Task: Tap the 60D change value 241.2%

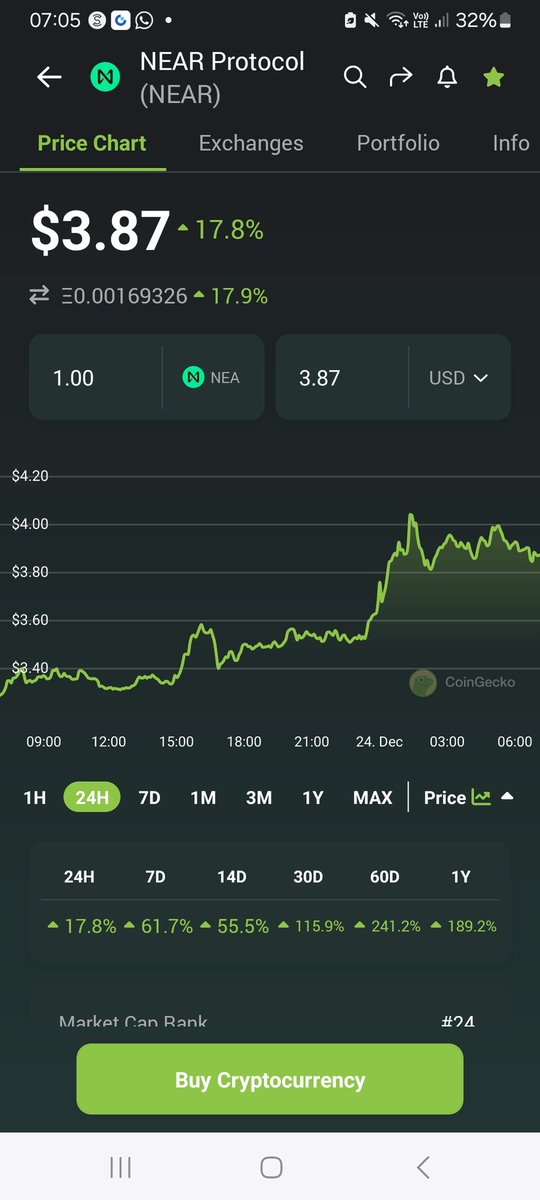Action: [x=387, y=926]
